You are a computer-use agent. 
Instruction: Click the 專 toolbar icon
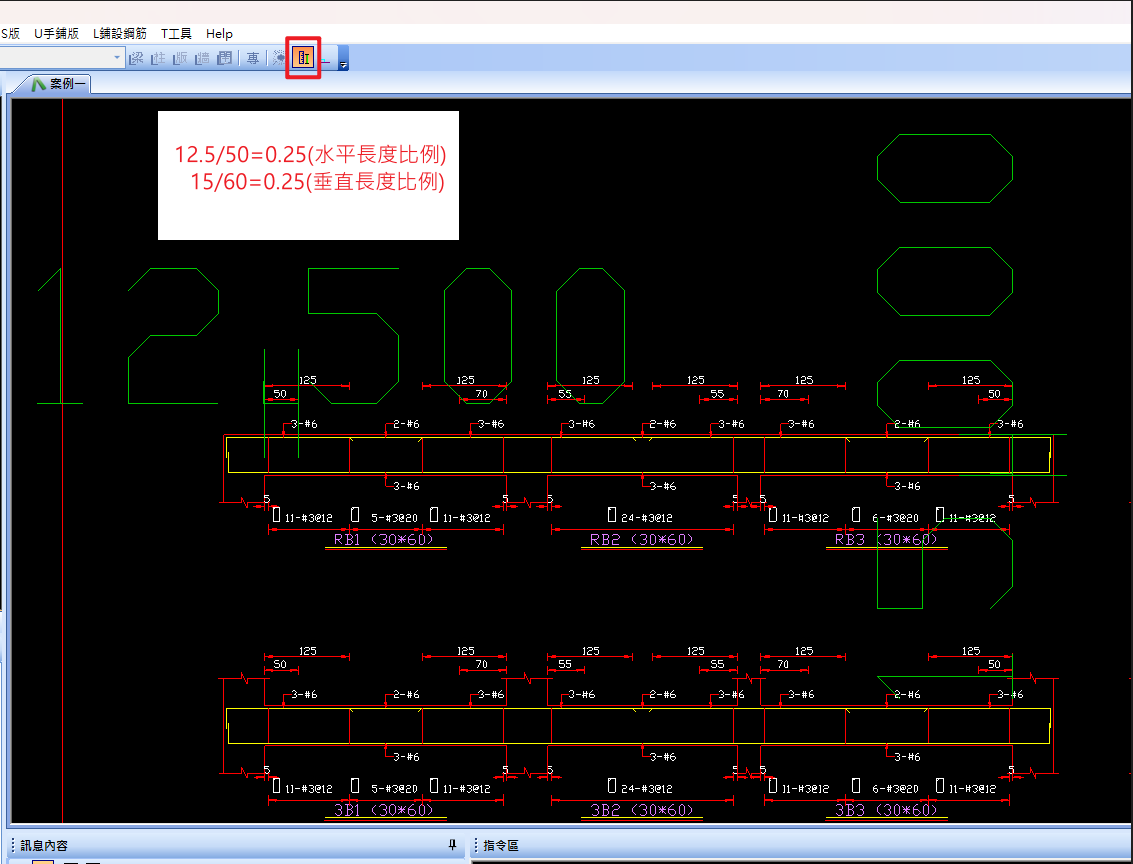[x=253, y=59]
